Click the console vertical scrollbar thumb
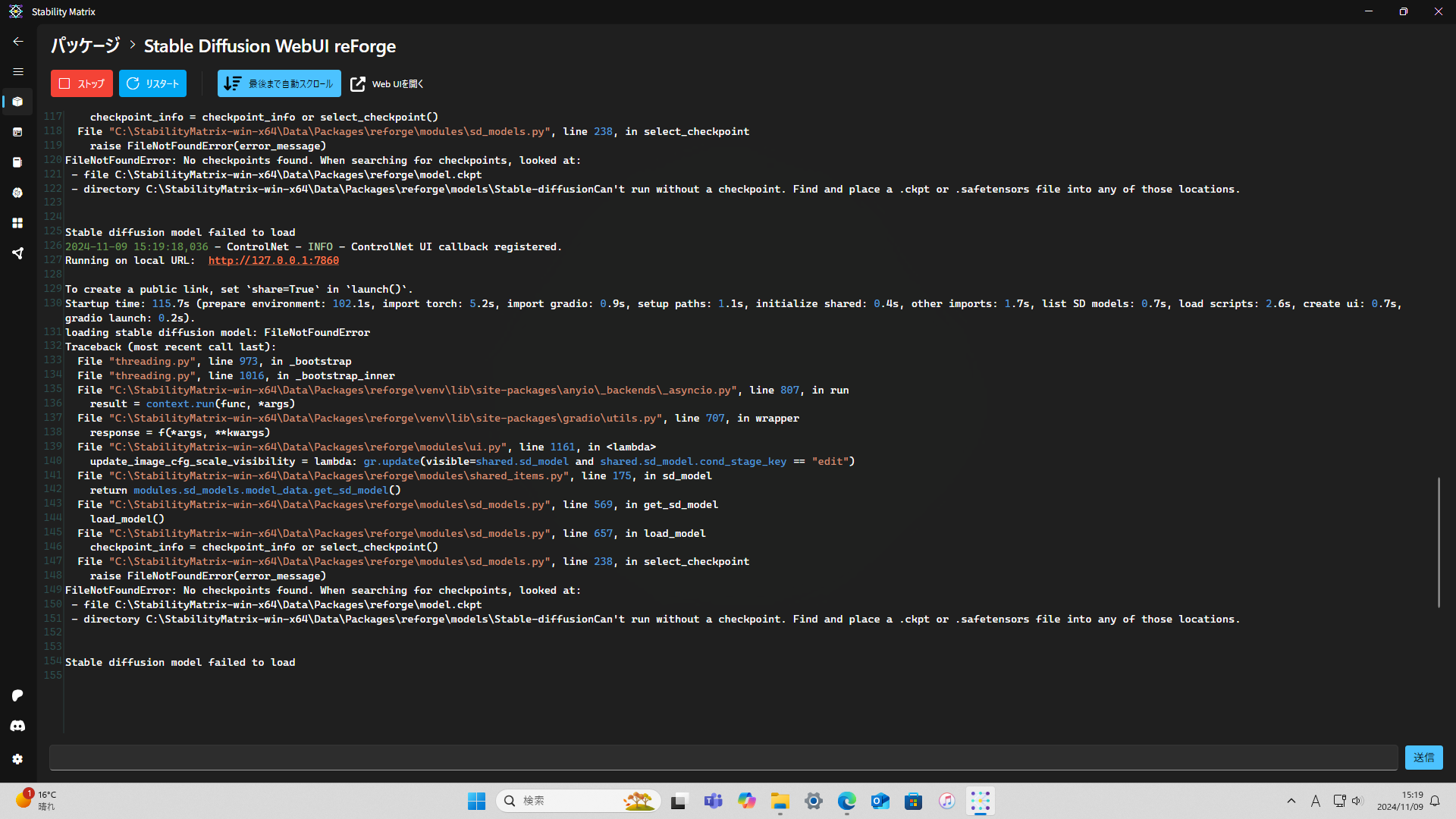1456x819 pixels. (1439, 542)
